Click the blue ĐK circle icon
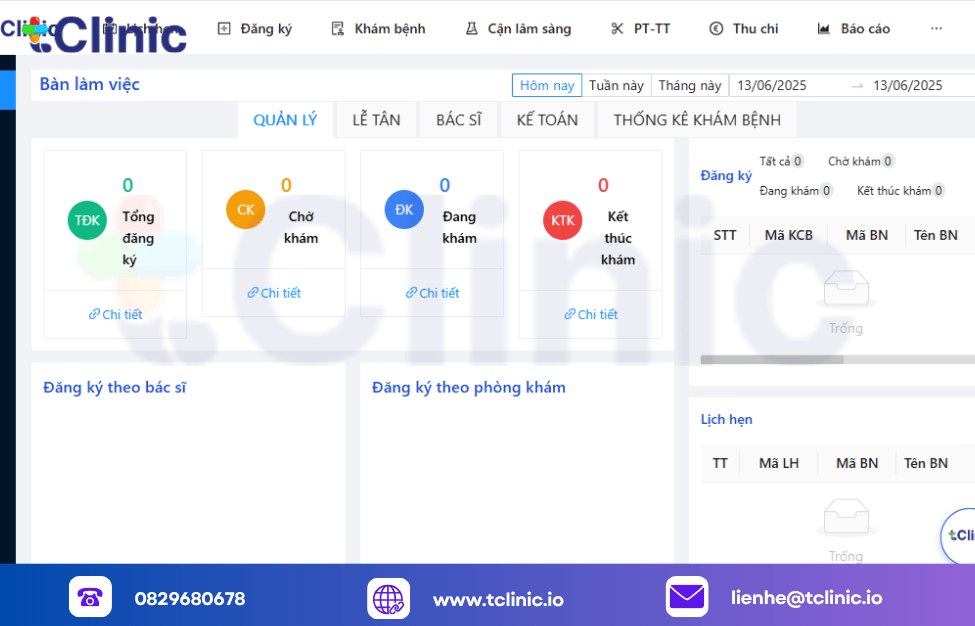Screen dimensions: 975x626 coord(404,209)
